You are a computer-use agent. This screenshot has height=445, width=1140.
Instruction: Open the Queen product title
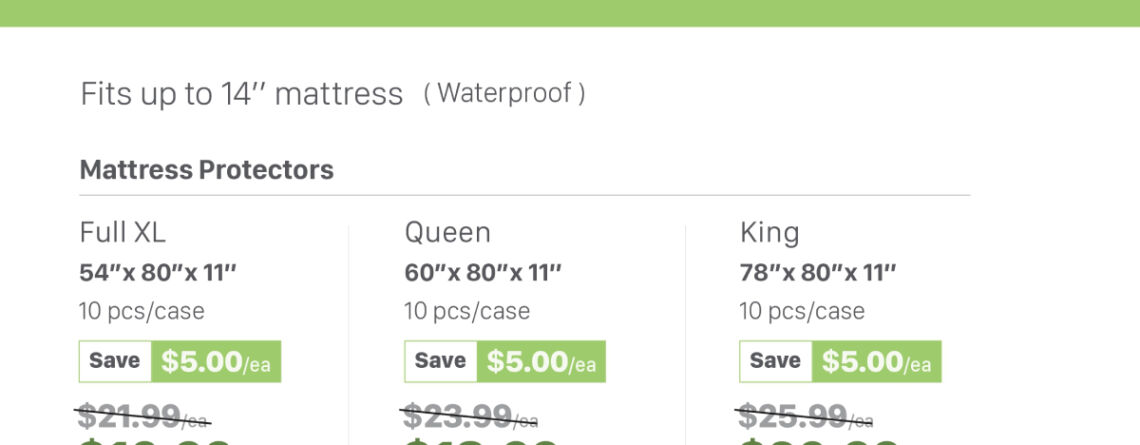pos(447,233)
